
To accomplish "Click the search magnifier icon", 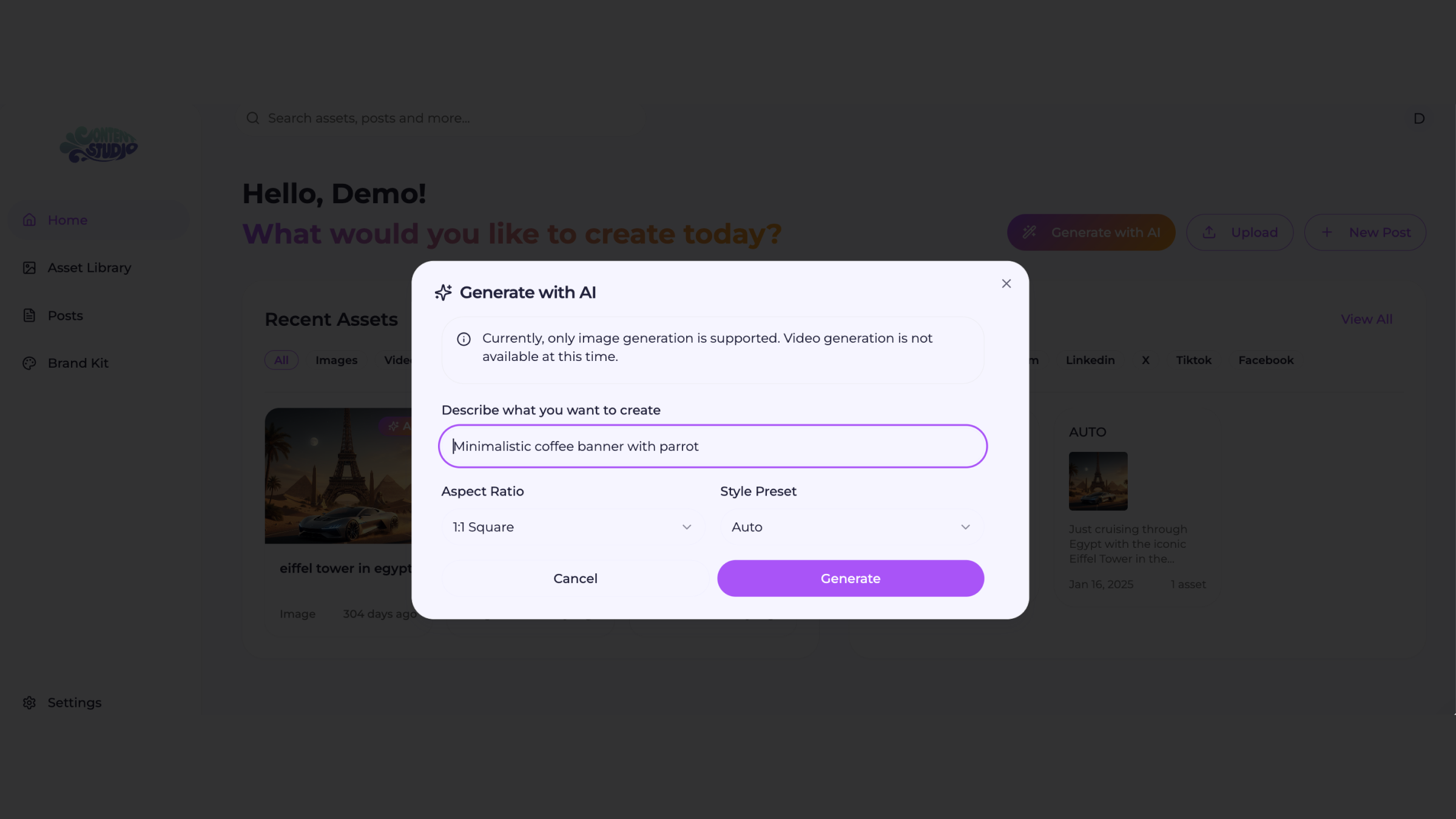I will (x=253, y=118).
